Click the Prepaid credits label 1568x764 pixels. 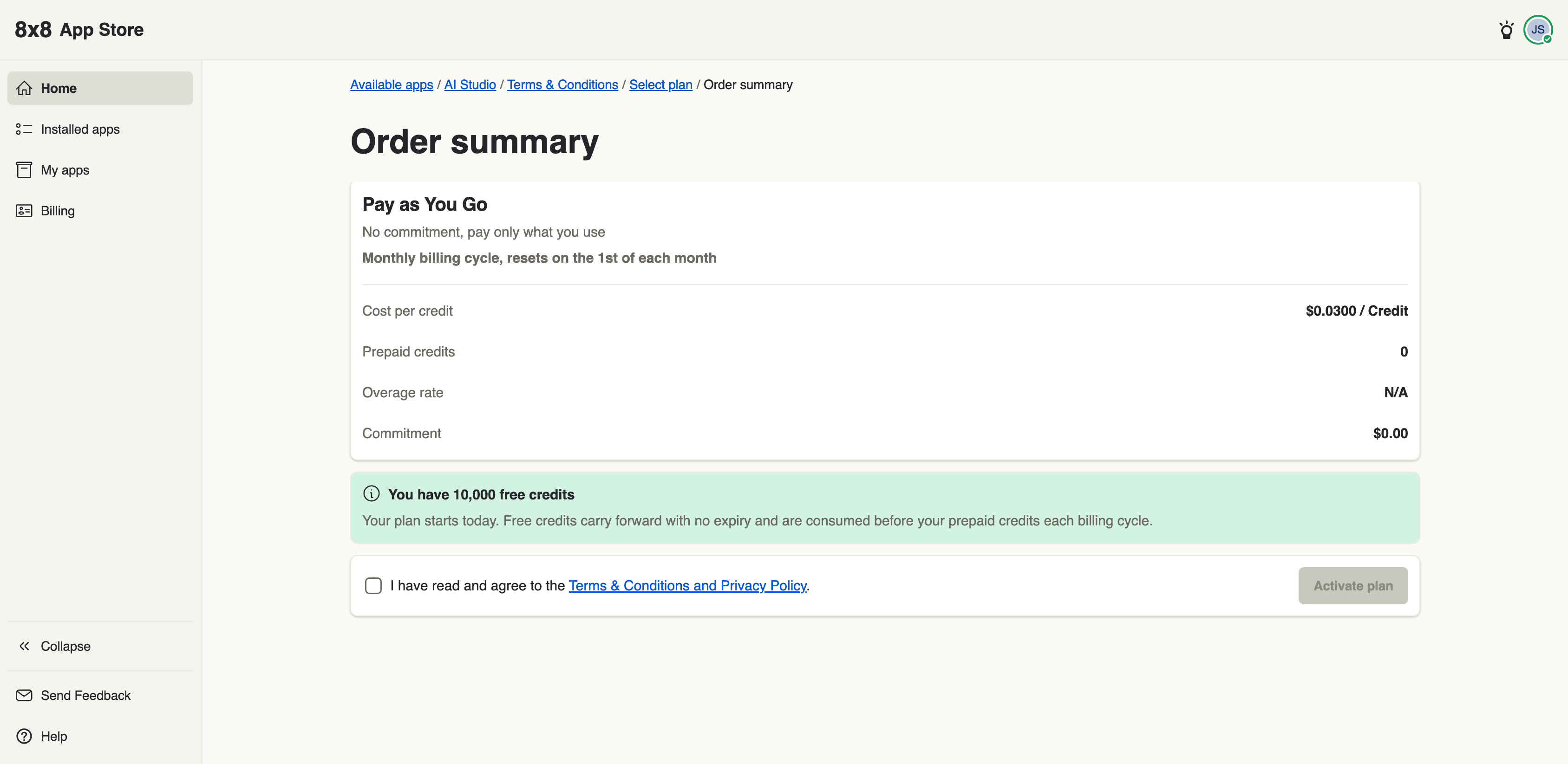click(408, 351)
